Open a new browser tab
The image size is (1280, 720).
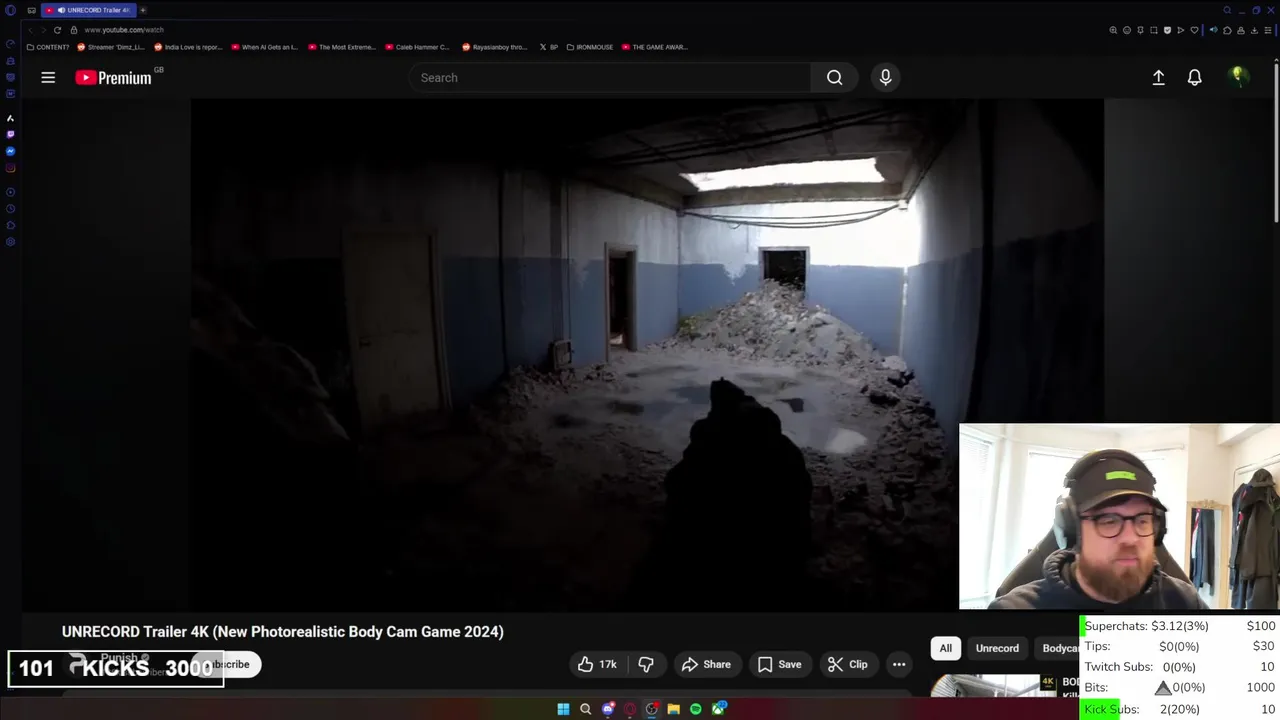142,10
